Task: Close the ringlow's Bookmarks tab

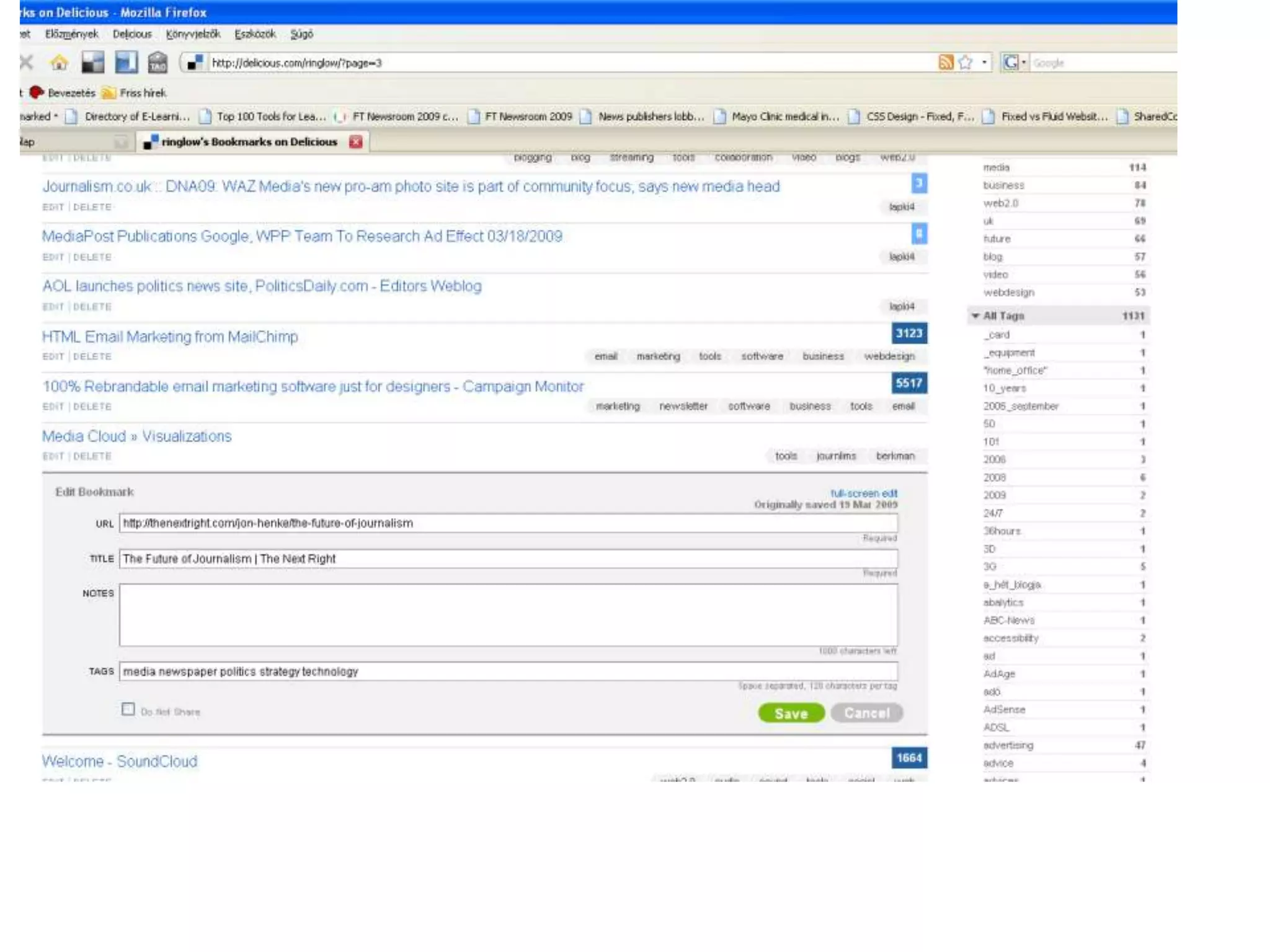Action: [355, 142]
